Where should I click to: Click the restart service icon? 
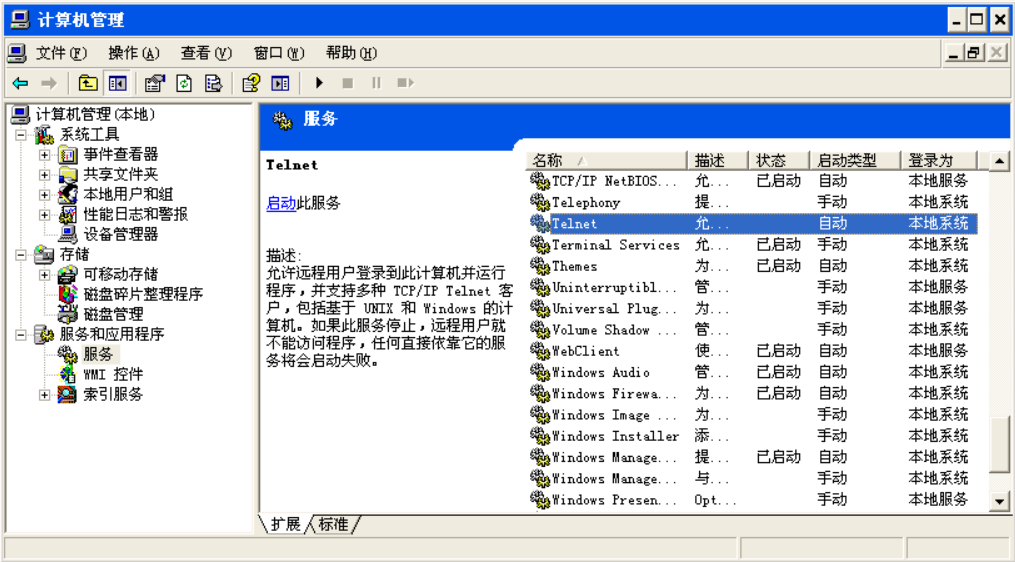point(405,83)
